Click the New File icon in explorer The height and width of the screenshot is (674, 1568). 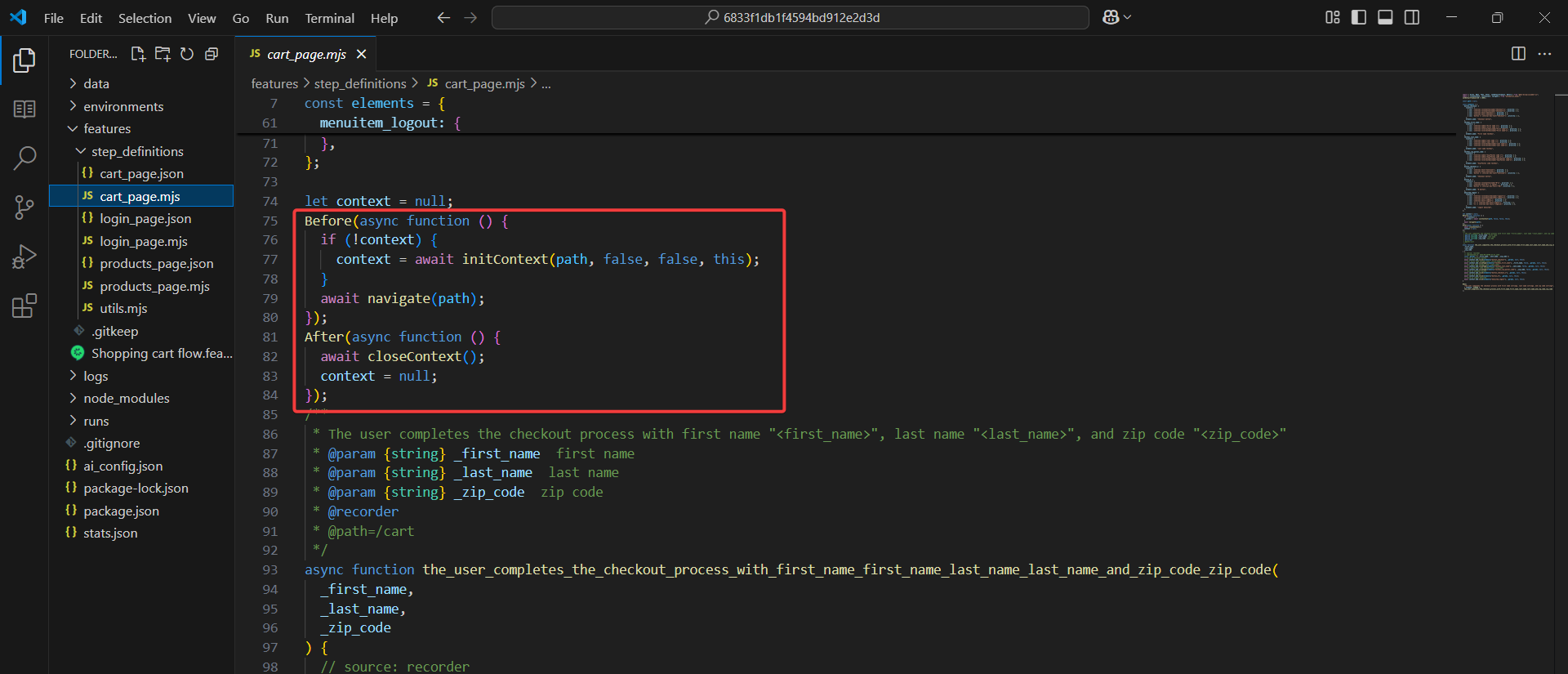138,54
